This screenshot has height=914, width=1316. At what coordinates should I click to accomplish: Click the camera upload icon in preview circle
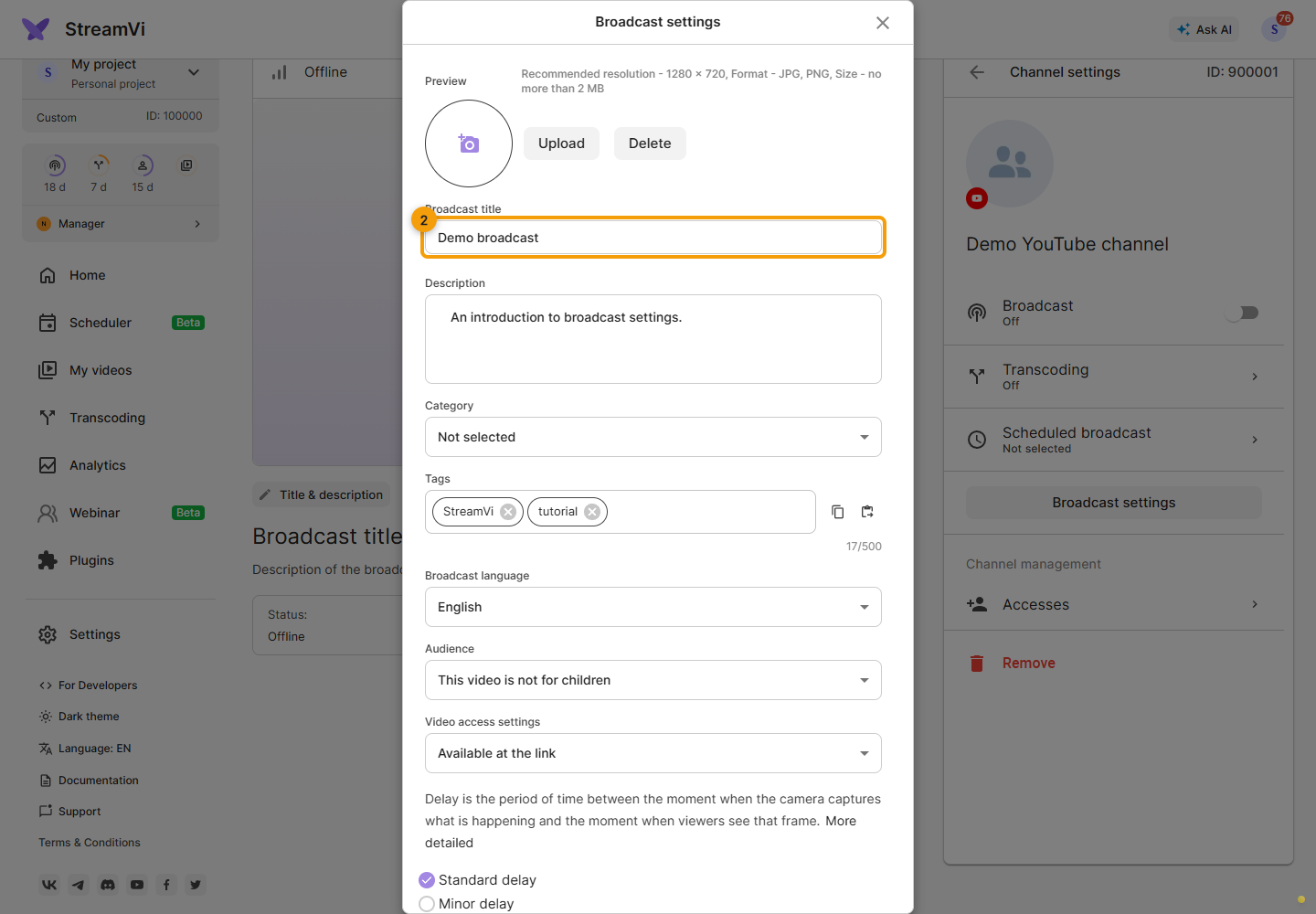tap(469, 143)
